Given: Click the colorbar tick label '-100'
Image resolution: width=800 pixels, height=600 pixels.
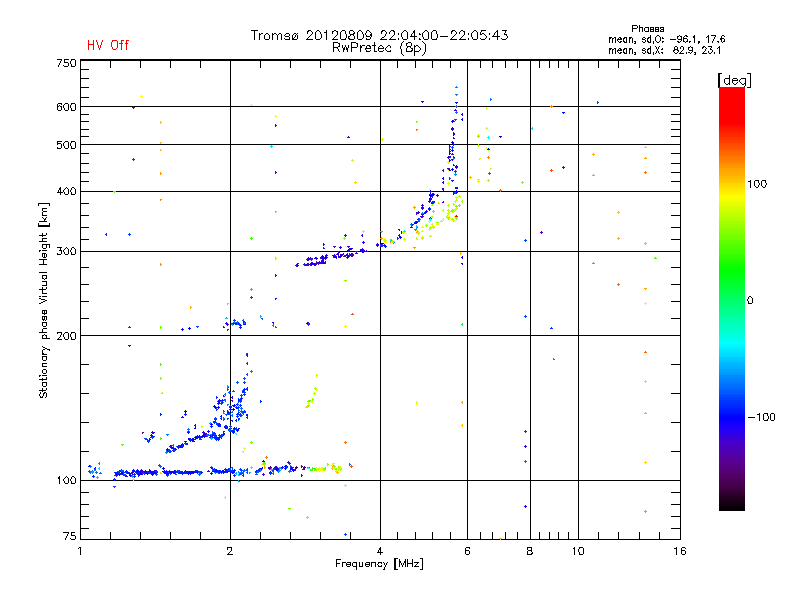Looking at the screenshot, I should pyautogui.click(x=761, y=417).
